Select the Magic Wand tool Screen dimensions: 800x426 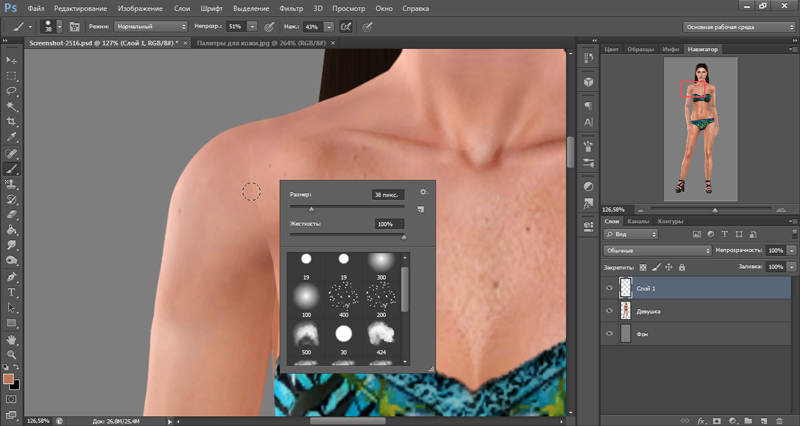(x=11, y=107)
